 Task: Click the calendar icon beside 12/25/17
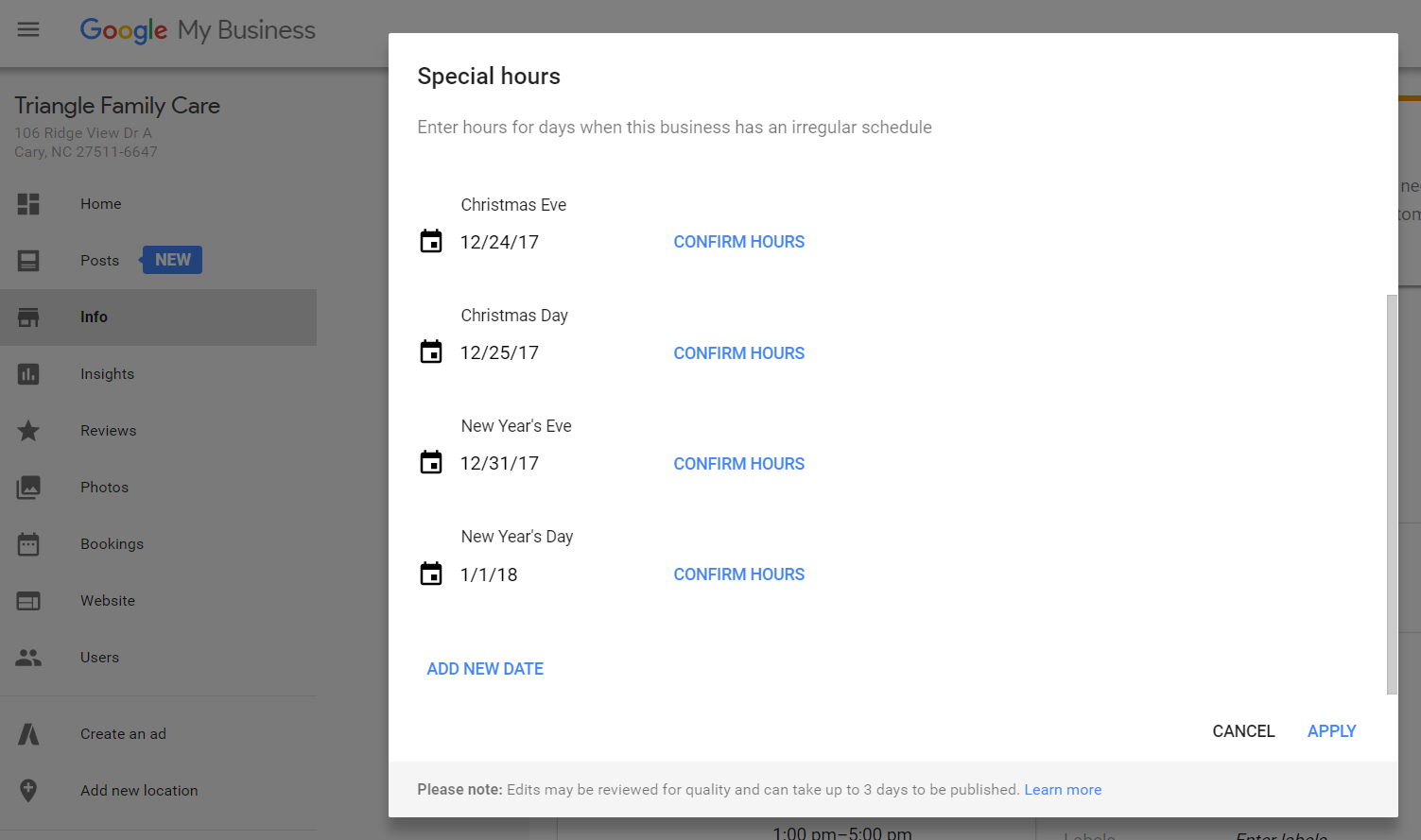pos(431,352)
